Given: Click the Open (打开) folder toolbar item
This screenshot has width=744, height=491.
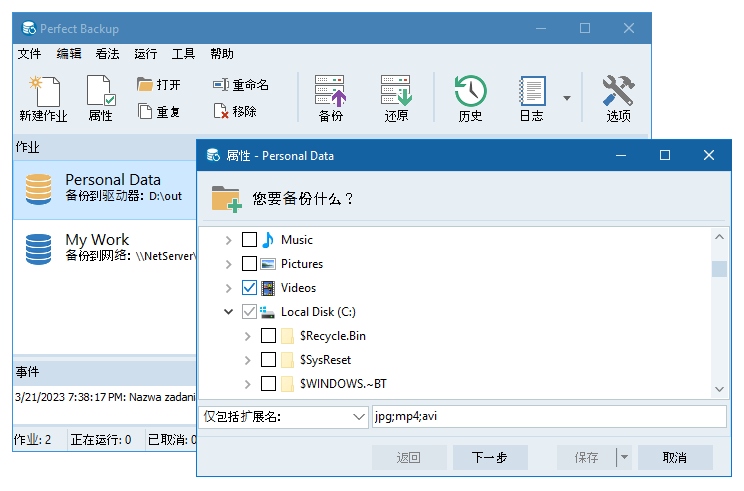Looking at the screenshot, I should (x=158, y=84).
